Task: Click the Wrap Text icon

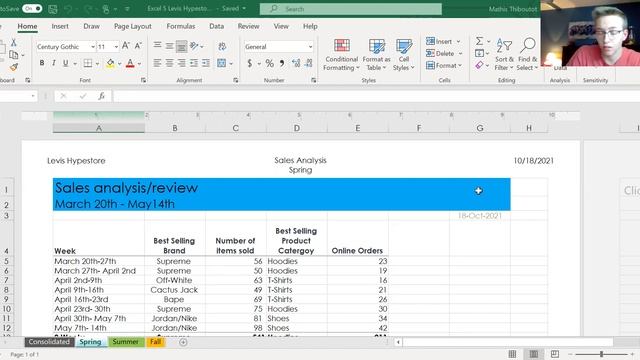Action: pos(222,46)
